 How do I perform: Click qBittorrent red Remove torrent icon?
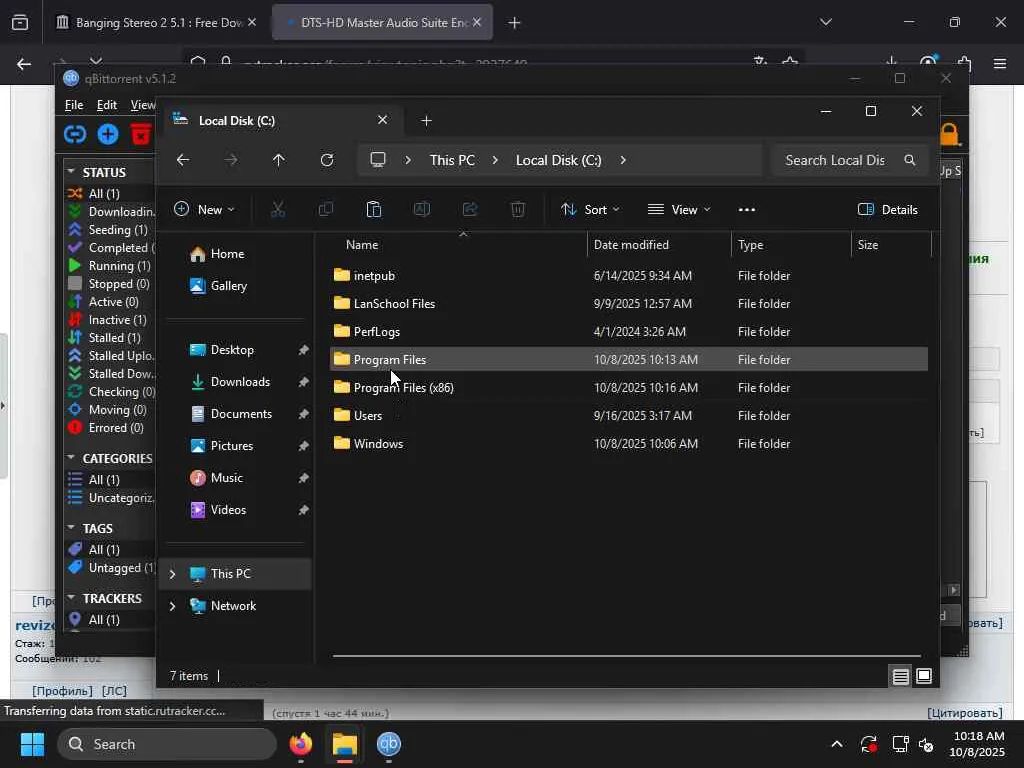(x=140, y=135)
